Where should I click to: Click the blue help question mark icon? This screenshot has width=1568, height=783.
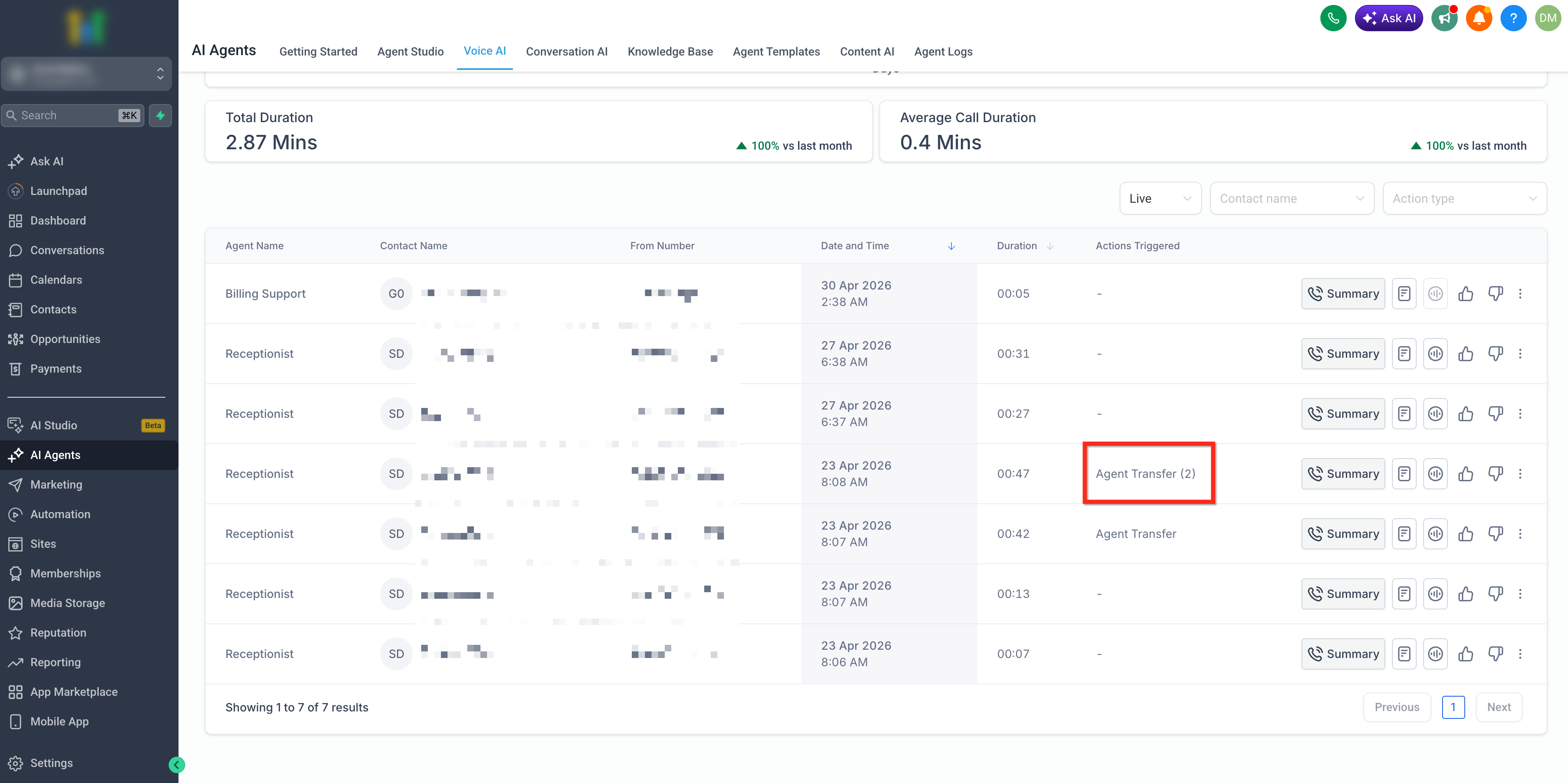click(1513, 18)
